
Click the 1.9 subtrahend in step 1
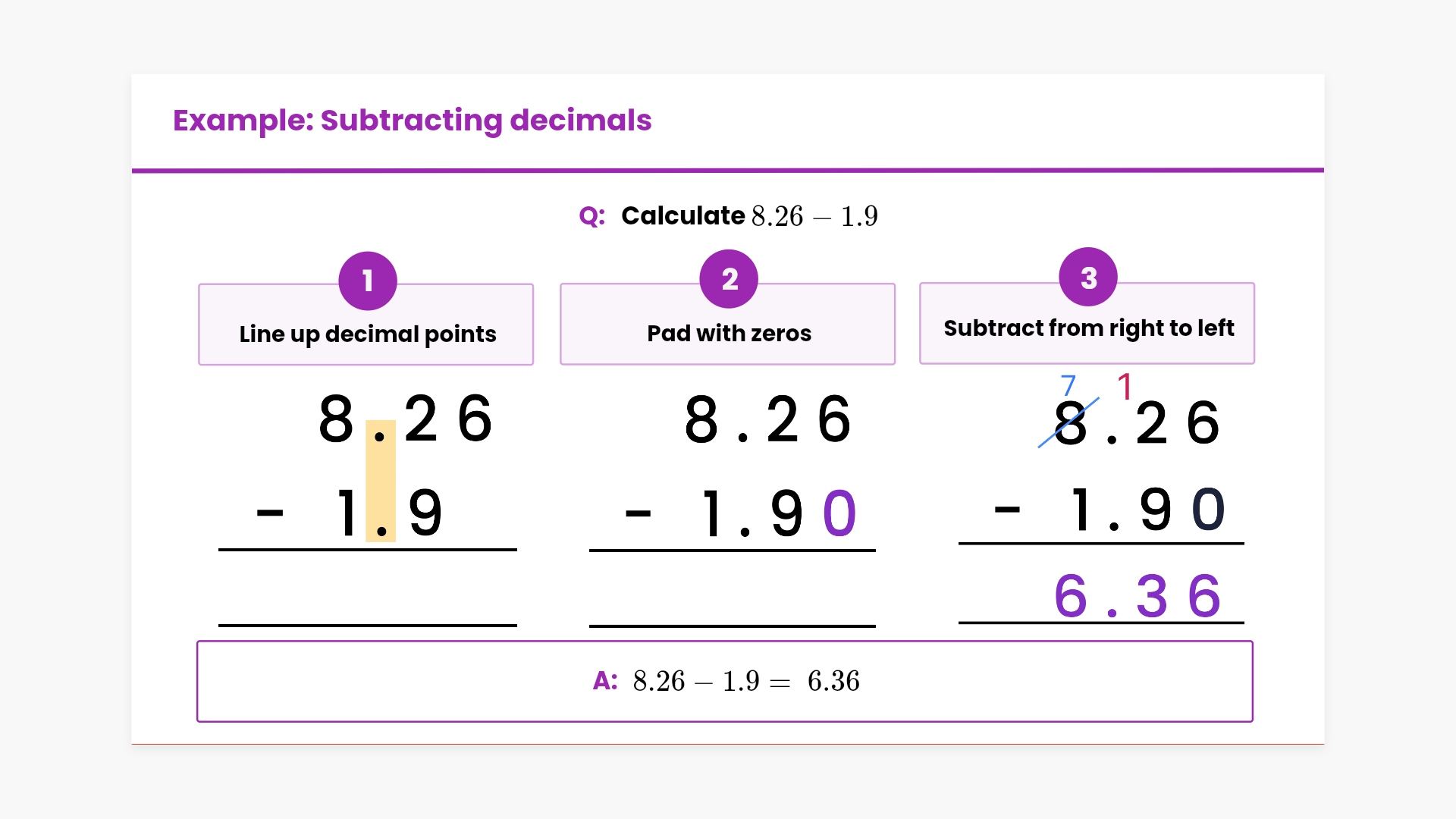pos(389,513)
